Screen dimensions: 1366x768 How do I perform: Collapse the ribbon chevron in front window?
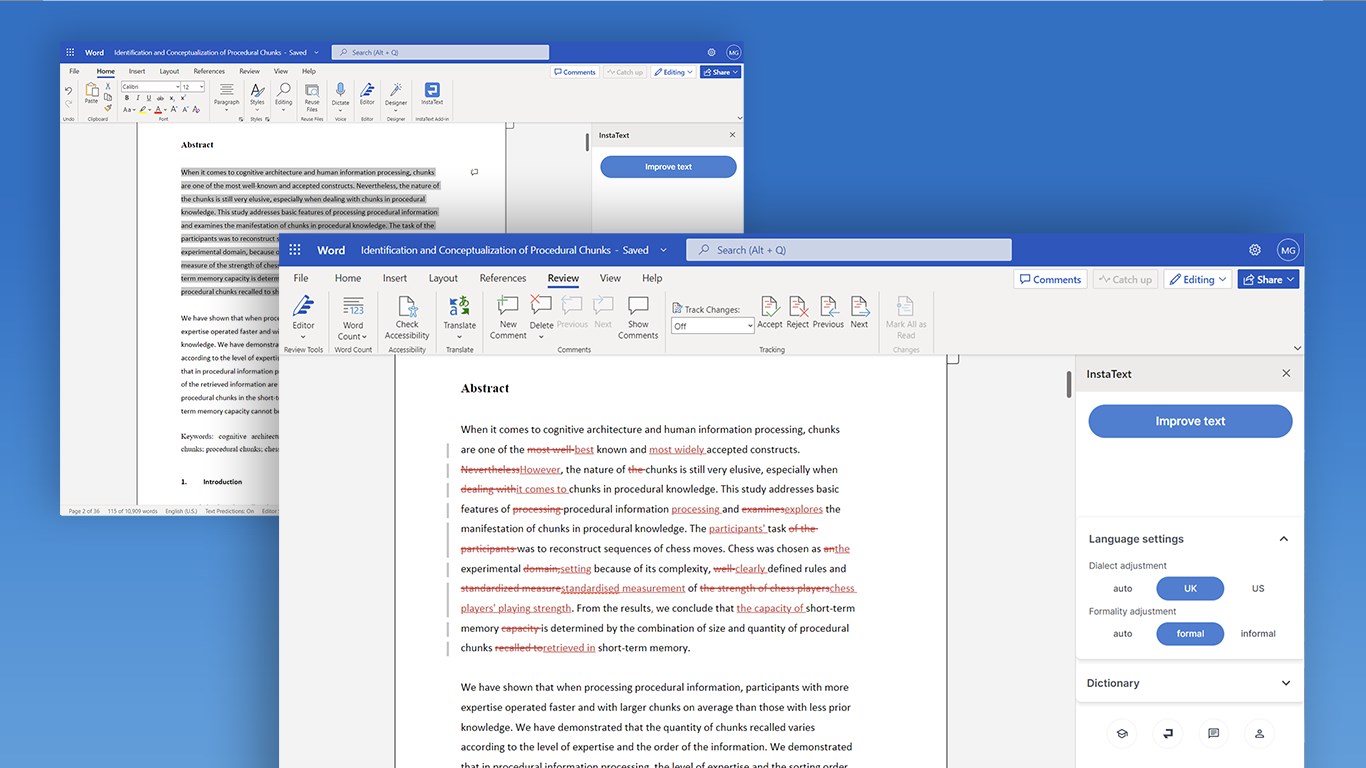[x=1298, y=348]
